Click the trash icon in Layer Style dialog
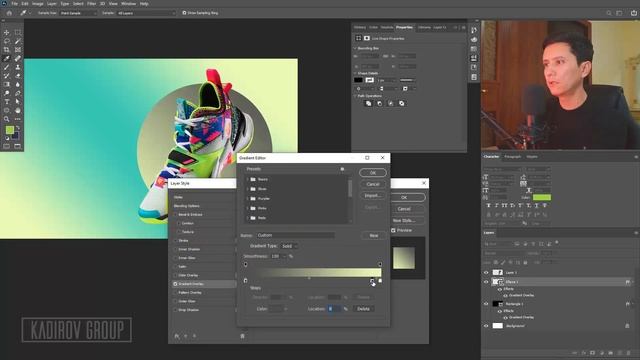 (242, 336)
